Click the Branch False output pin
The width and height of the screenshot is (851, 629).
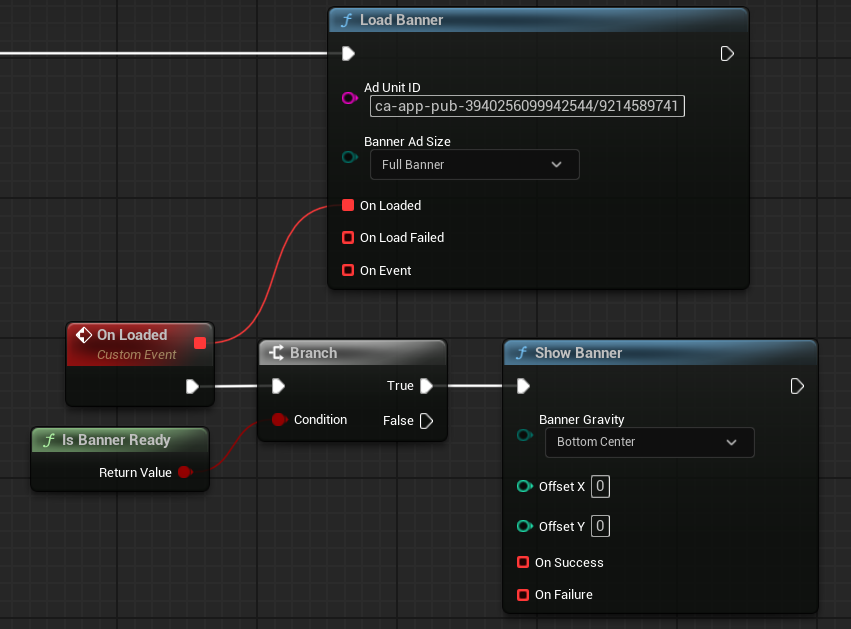(x=426, y=421)
